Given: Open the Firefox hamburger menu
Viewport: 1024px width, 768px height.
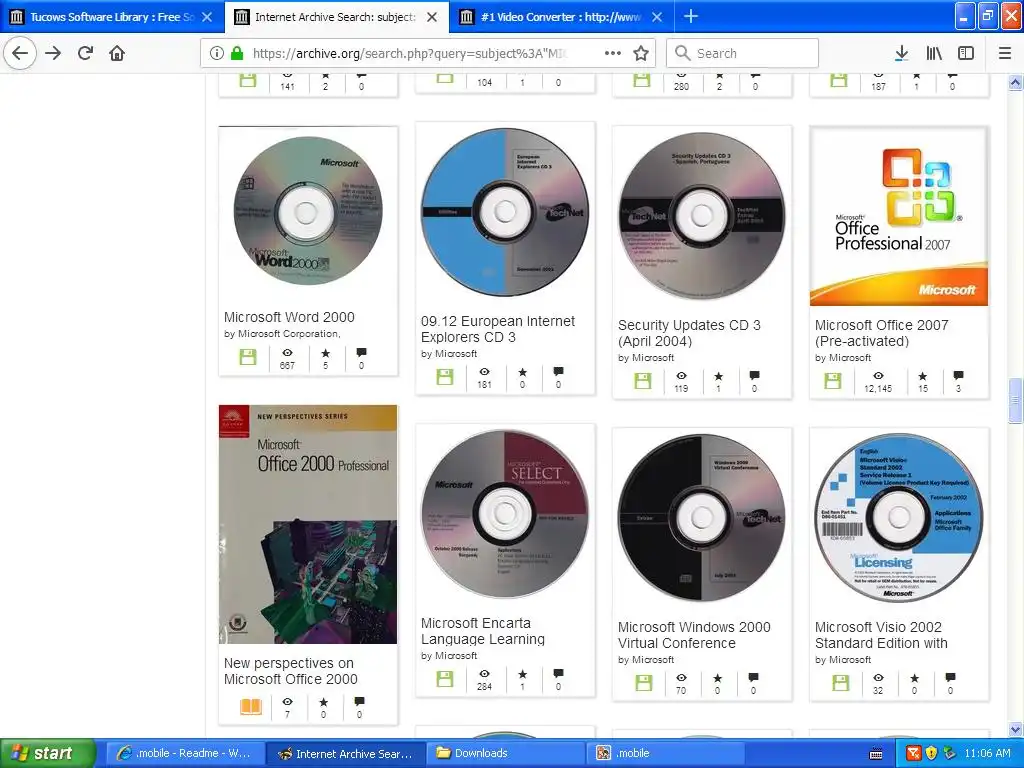Looking at the screenshot, I should [1005, 54].
